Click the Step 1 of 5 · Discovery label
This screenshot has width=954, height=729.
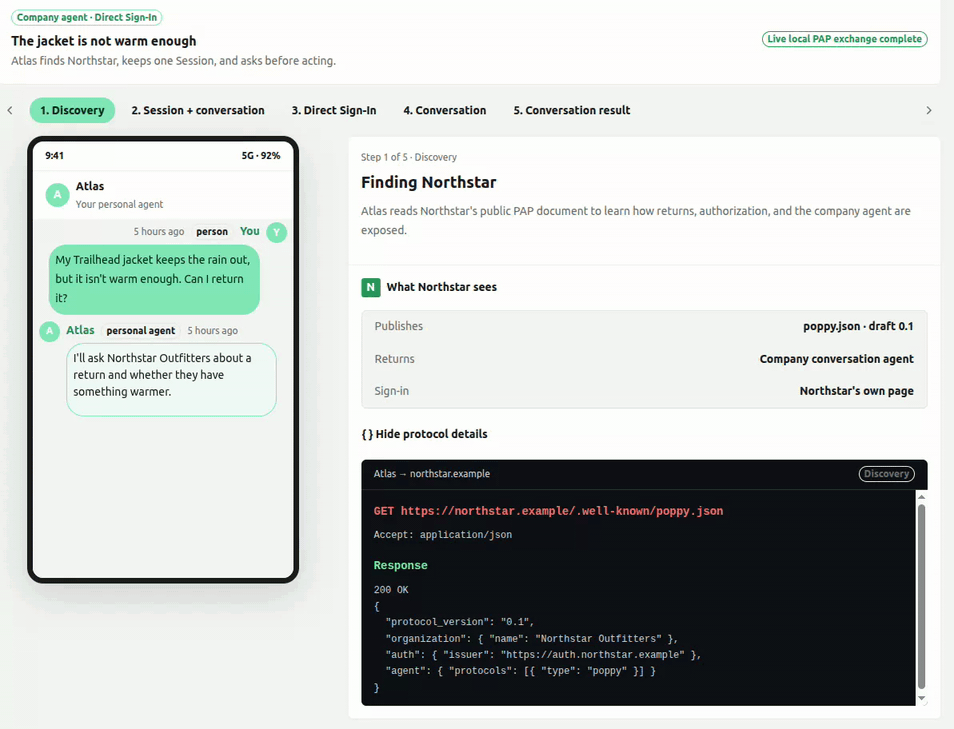(x=408, y=158)
